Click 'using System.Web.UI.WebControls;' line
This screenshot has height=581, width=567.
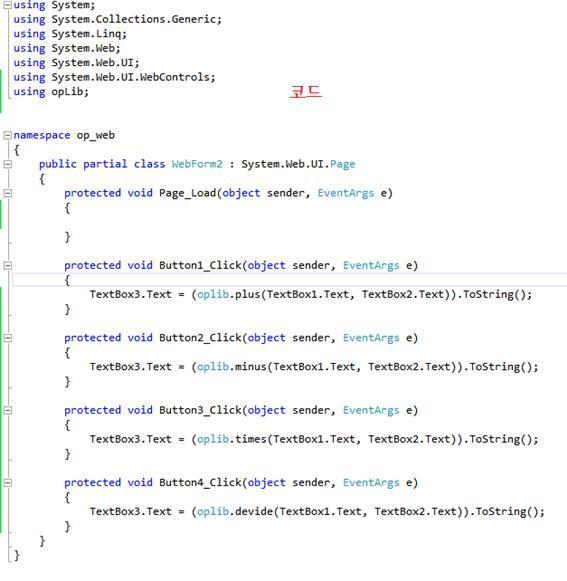(114, 77)
